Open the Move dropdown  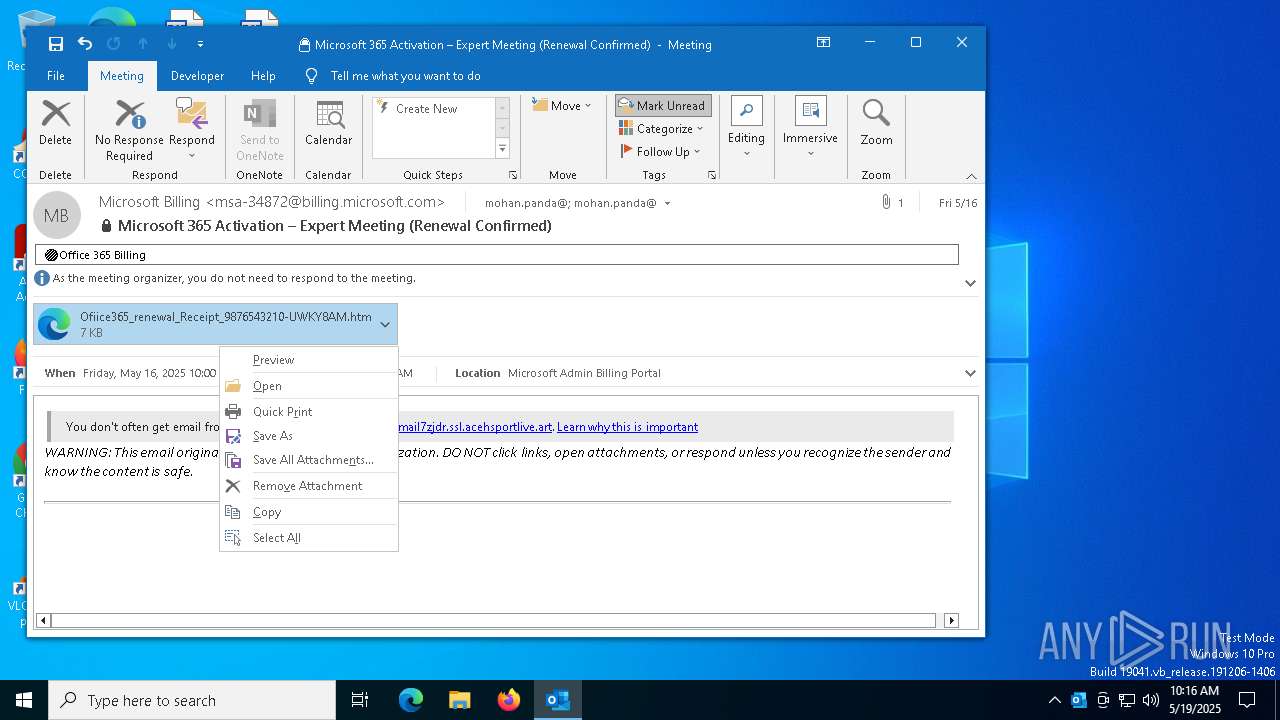coord(562,106)
